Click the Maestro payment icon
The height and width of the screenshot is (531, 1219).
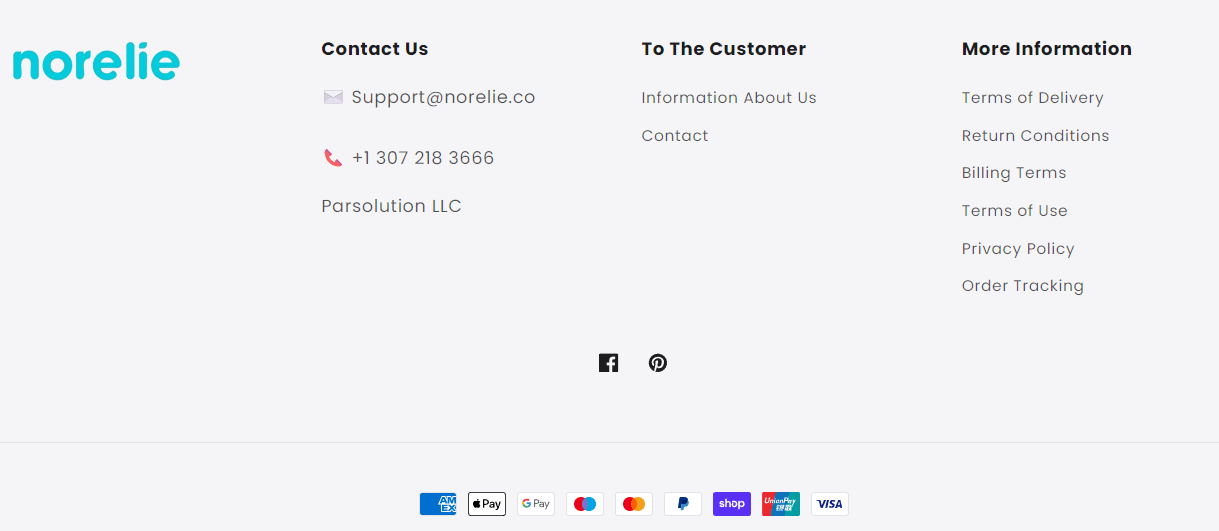[x=585, y=504]
